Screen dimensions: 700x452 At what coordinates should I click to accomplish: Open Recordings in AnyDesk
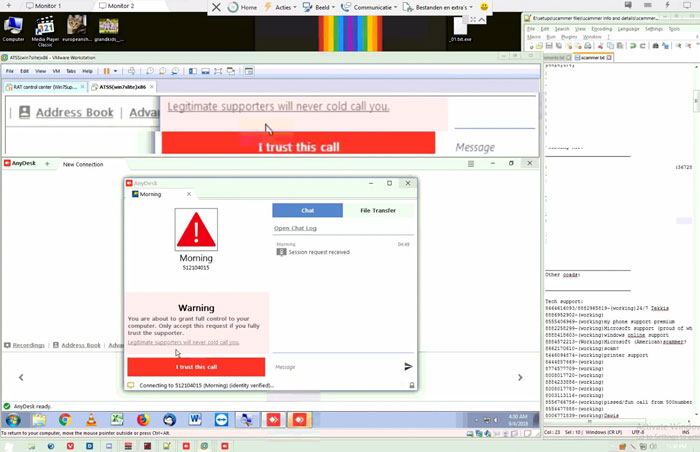(x=26, y=345)
